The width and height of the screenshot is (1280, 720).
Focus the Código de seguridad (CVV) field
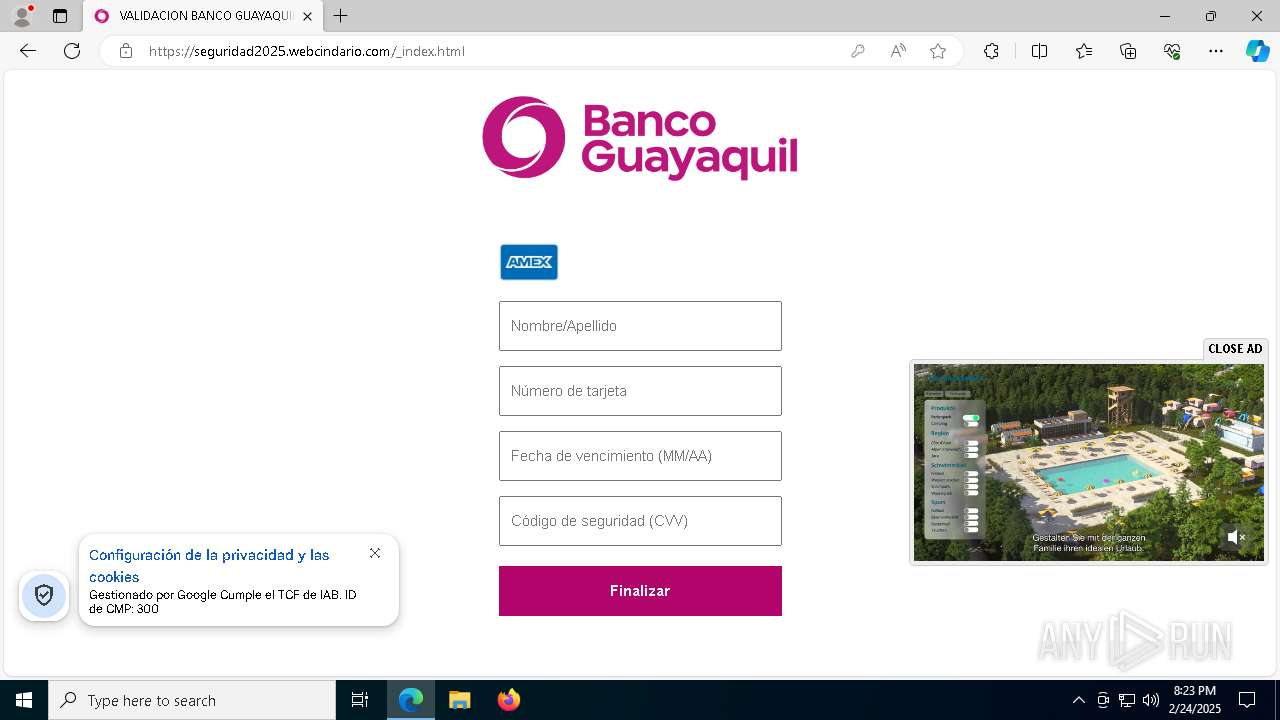tap(640, 521)
